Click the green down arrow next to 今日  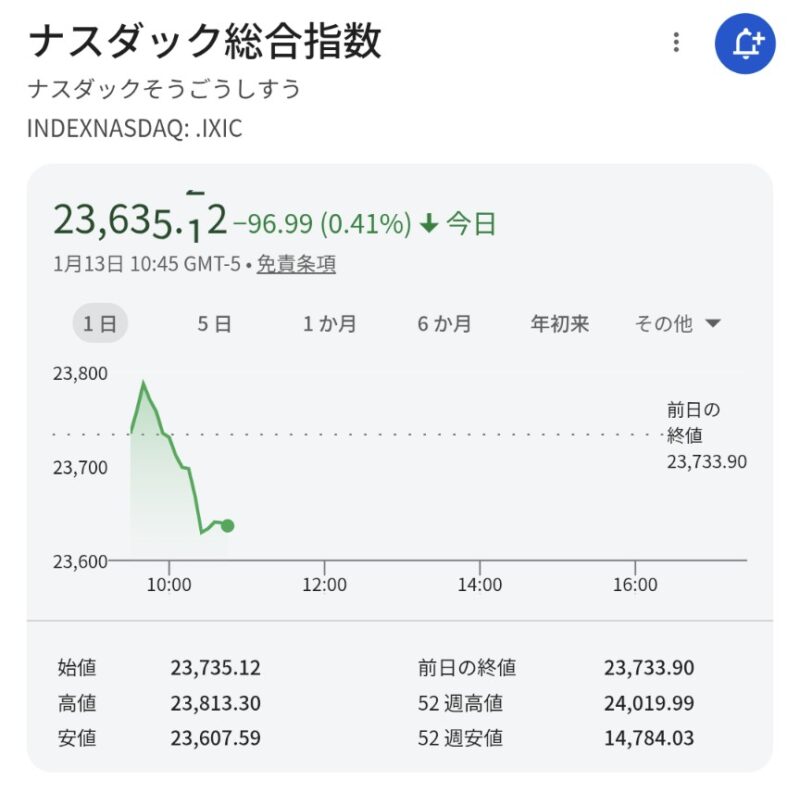point(429,224)
